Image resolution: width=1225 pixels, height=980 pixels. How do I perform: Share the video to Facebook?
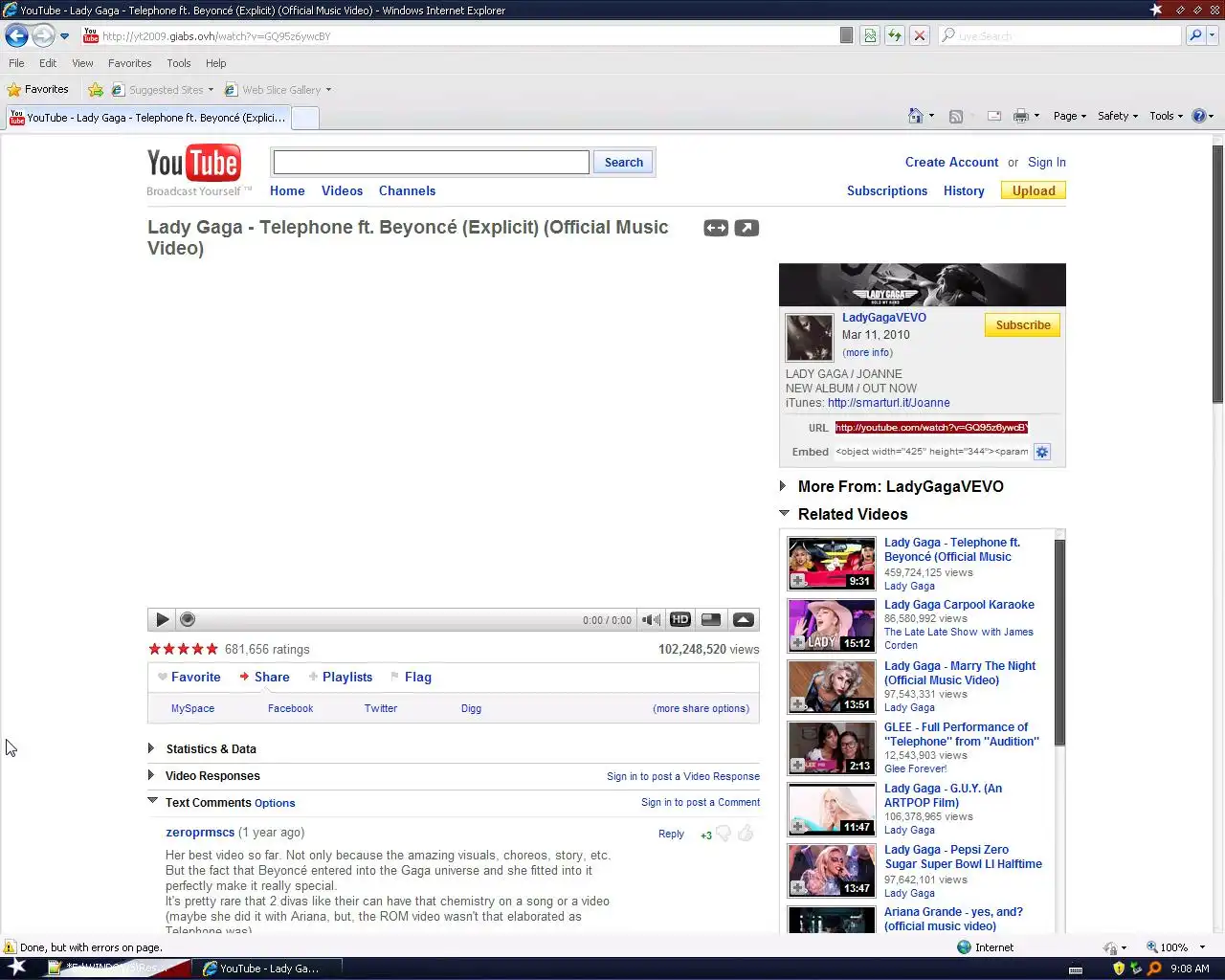pos(290,708)
